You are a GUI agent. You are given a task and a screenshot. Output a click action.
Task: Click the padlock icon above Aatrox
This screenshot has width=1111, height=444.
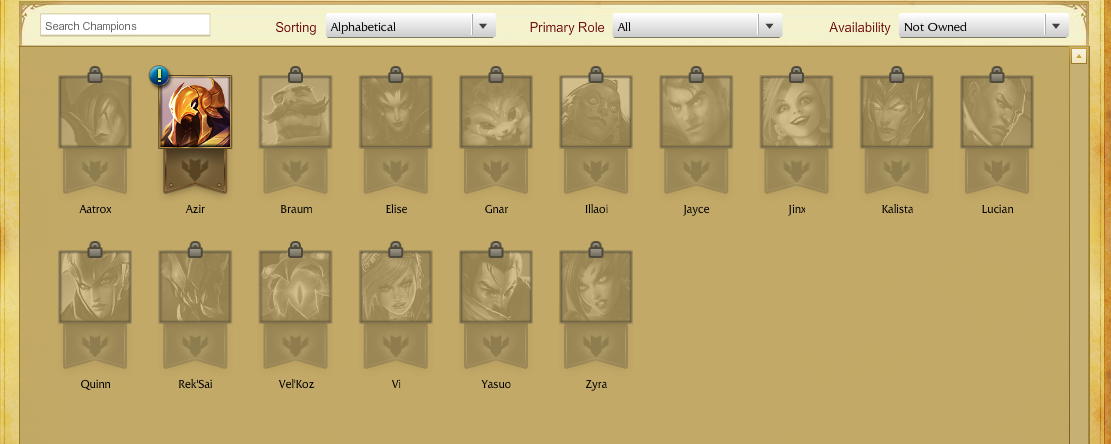click(95, 73)
